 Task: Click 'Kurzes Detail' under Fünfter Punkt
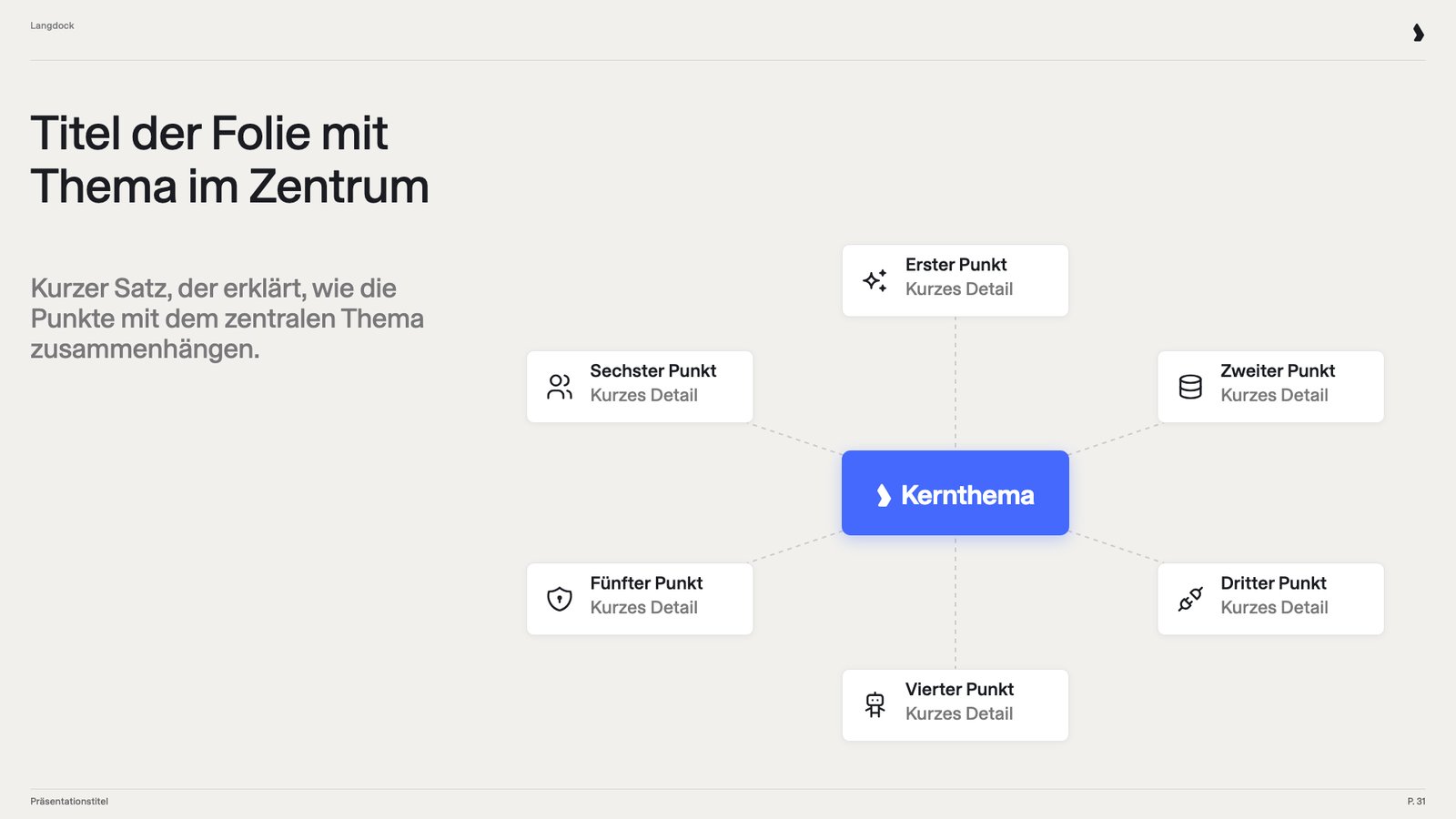(643, 608)
